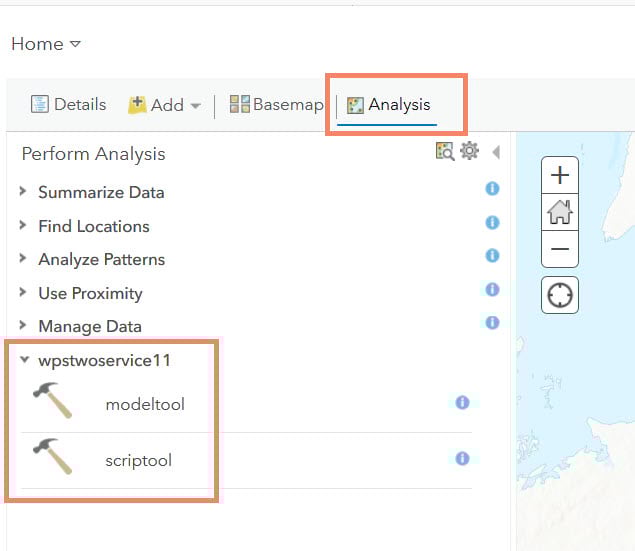Open the scriptool tool

click(x=139, y=461)
